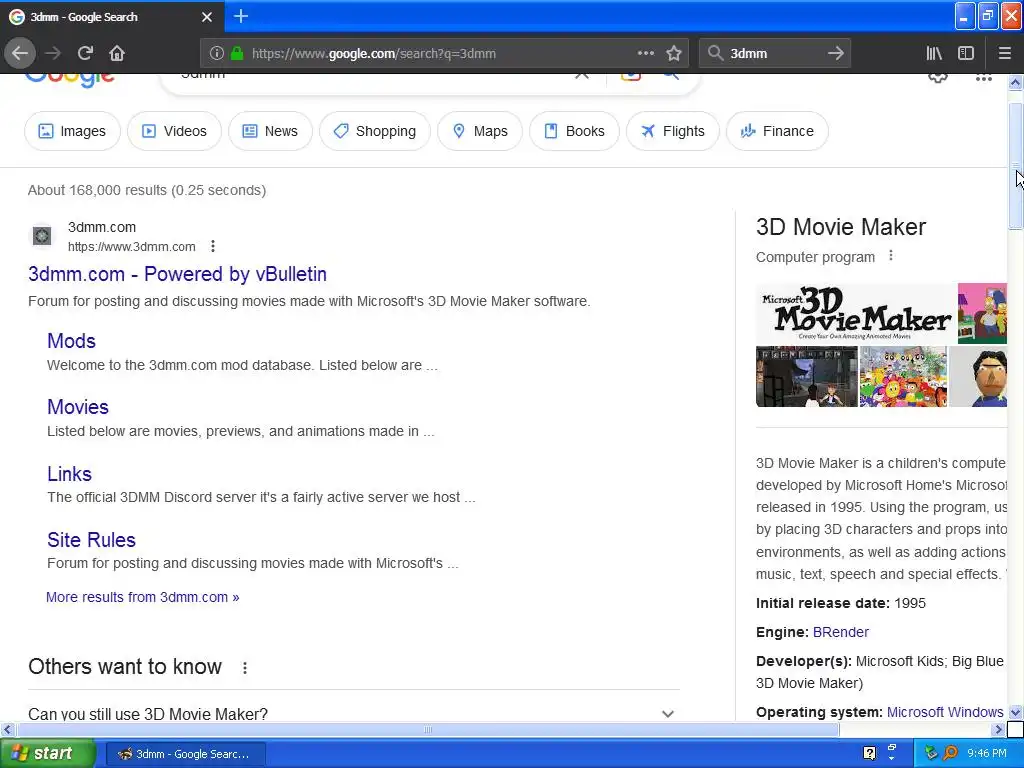Open the Site Rules sitelink
This screenshot has width=1024, height=768.
91,540
